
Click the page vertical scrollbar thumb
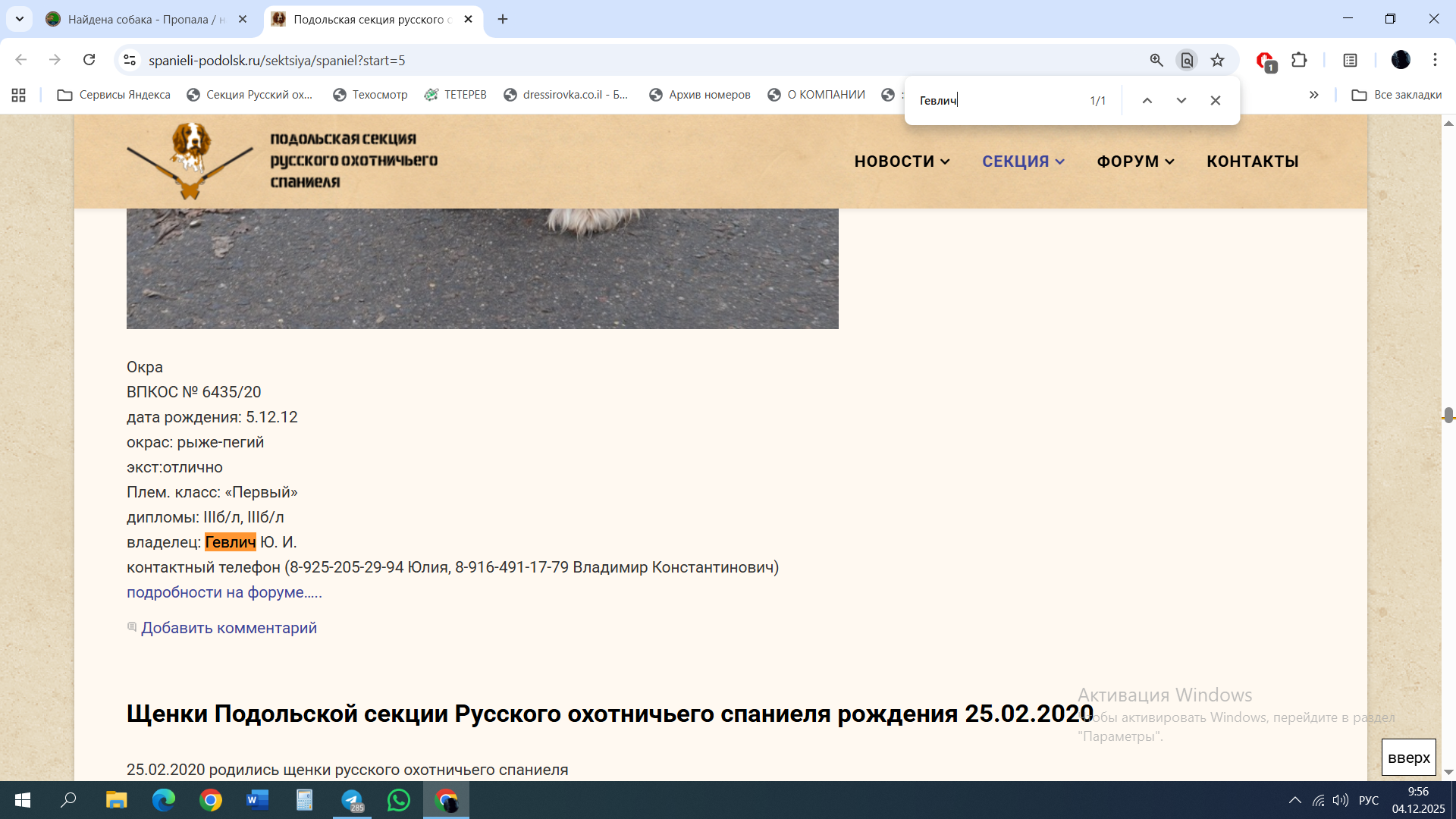click(x=1448, y=415)
